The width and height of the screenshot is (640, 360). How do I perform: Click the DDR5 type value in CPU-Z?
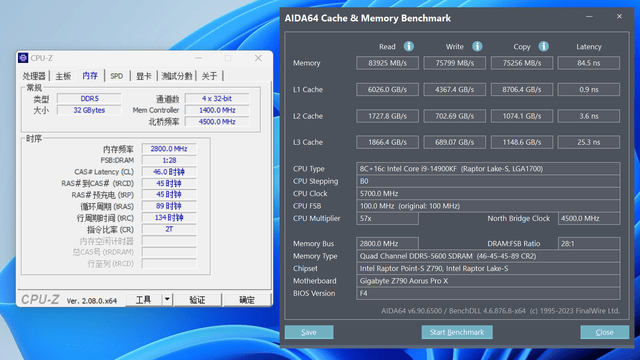(89, 98)
